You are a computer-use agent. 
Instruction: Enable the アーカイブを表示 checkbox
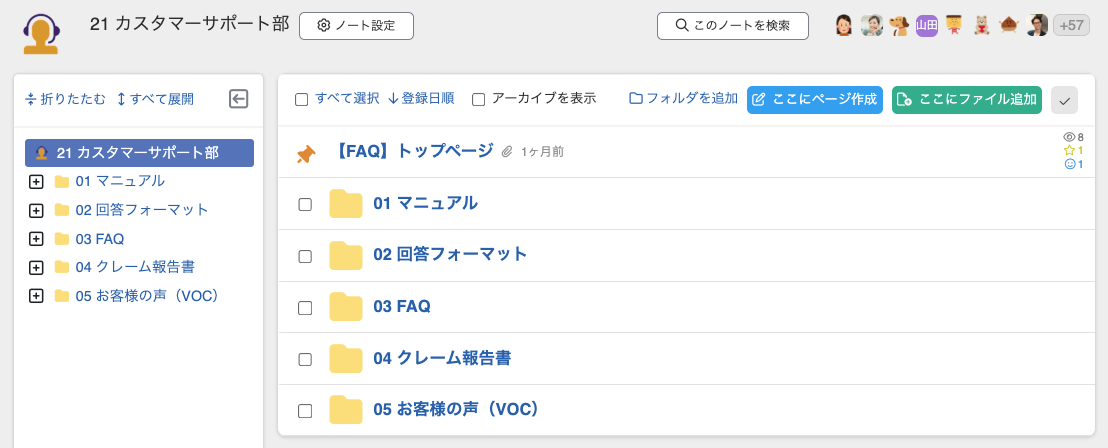click(x=478, y=99)
